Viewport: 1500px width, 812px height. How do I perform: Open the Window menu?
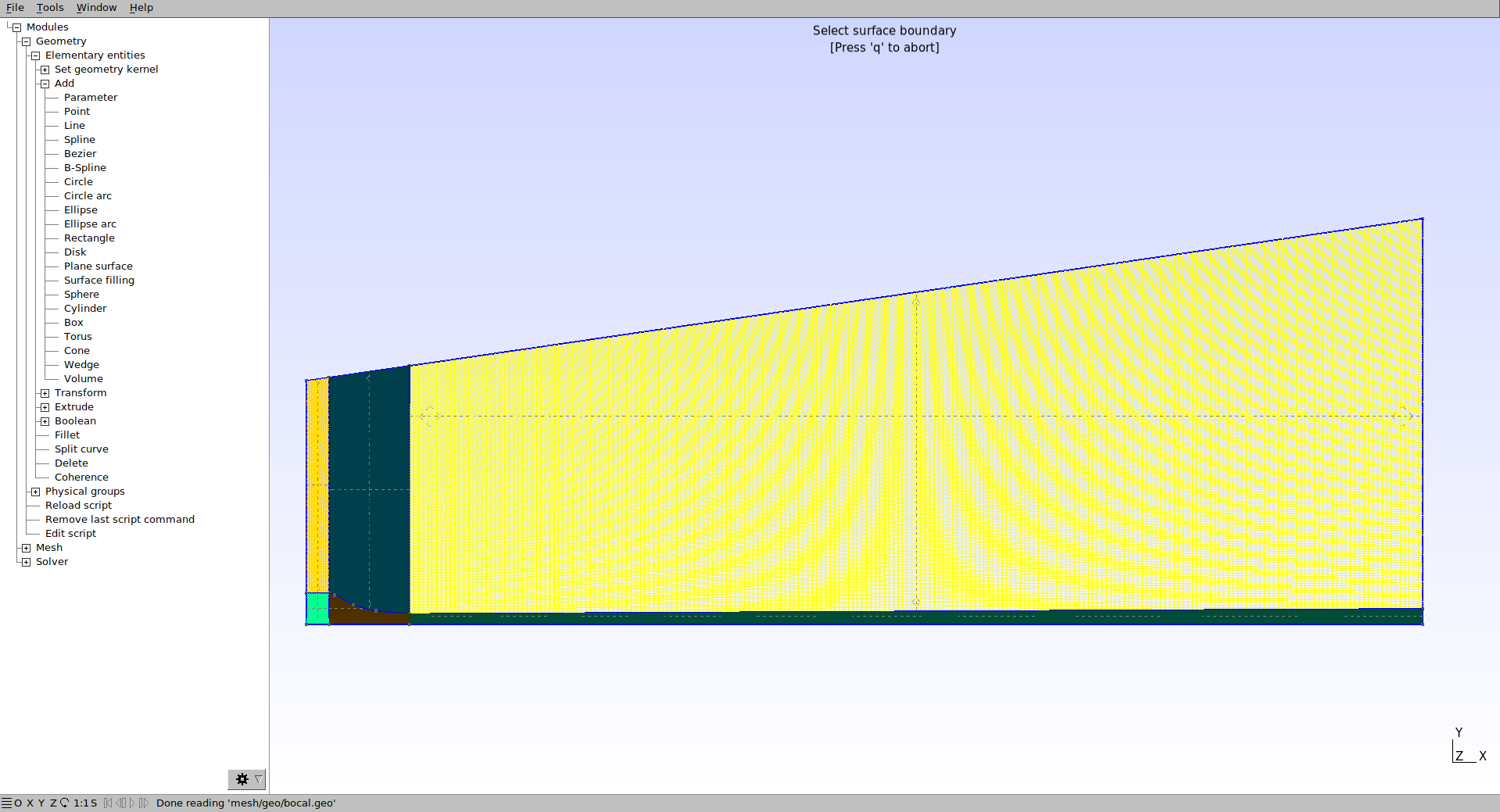[96, 8]
